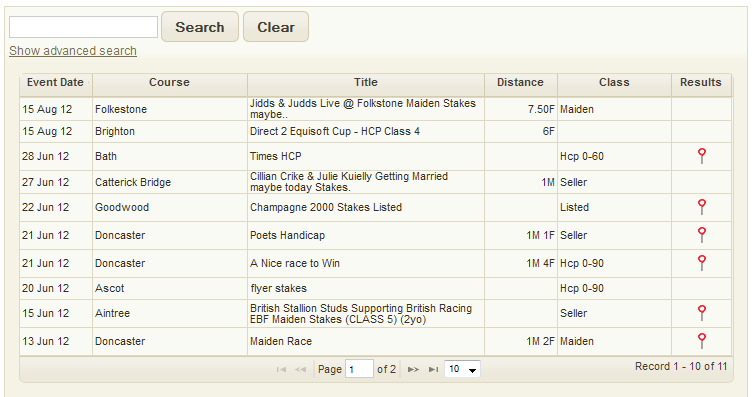Viewport: 752px width, 397px height.
Task: Go to first page of records
Action: point(282,369)
